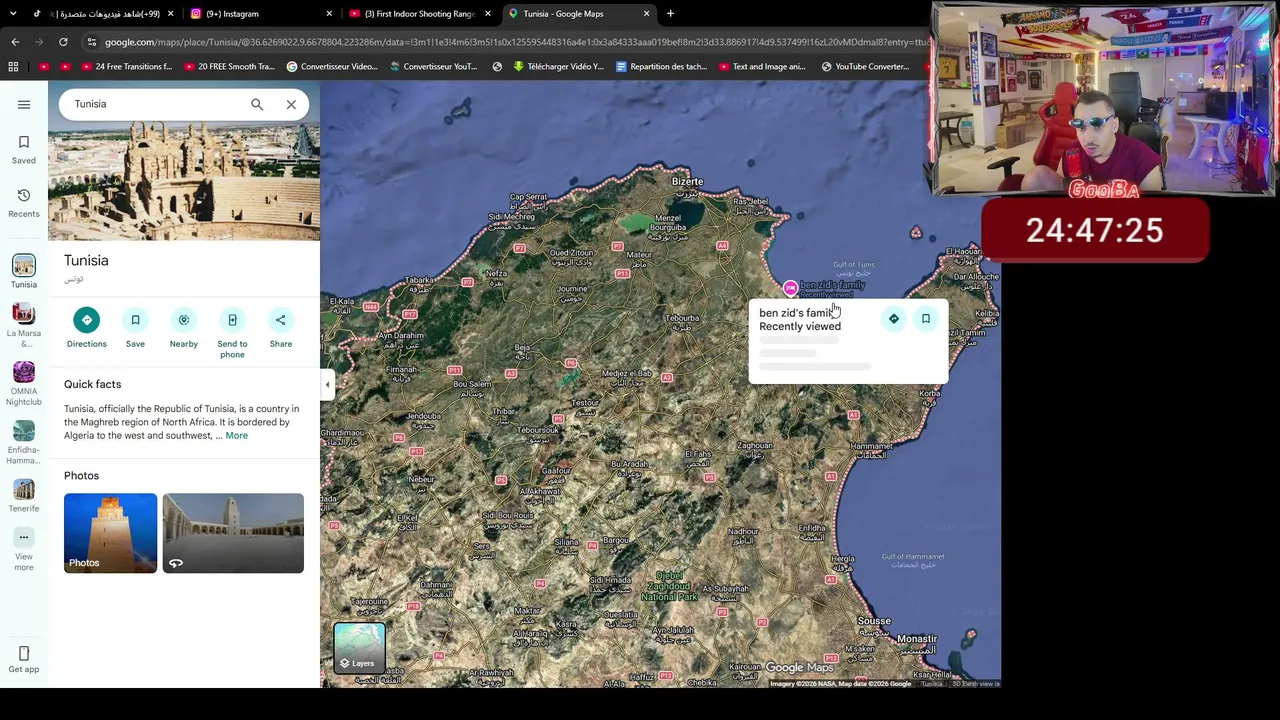Send Tunisia to phone
The image size is (1280, 720).
pyautogui.click(x=232, y=333)
